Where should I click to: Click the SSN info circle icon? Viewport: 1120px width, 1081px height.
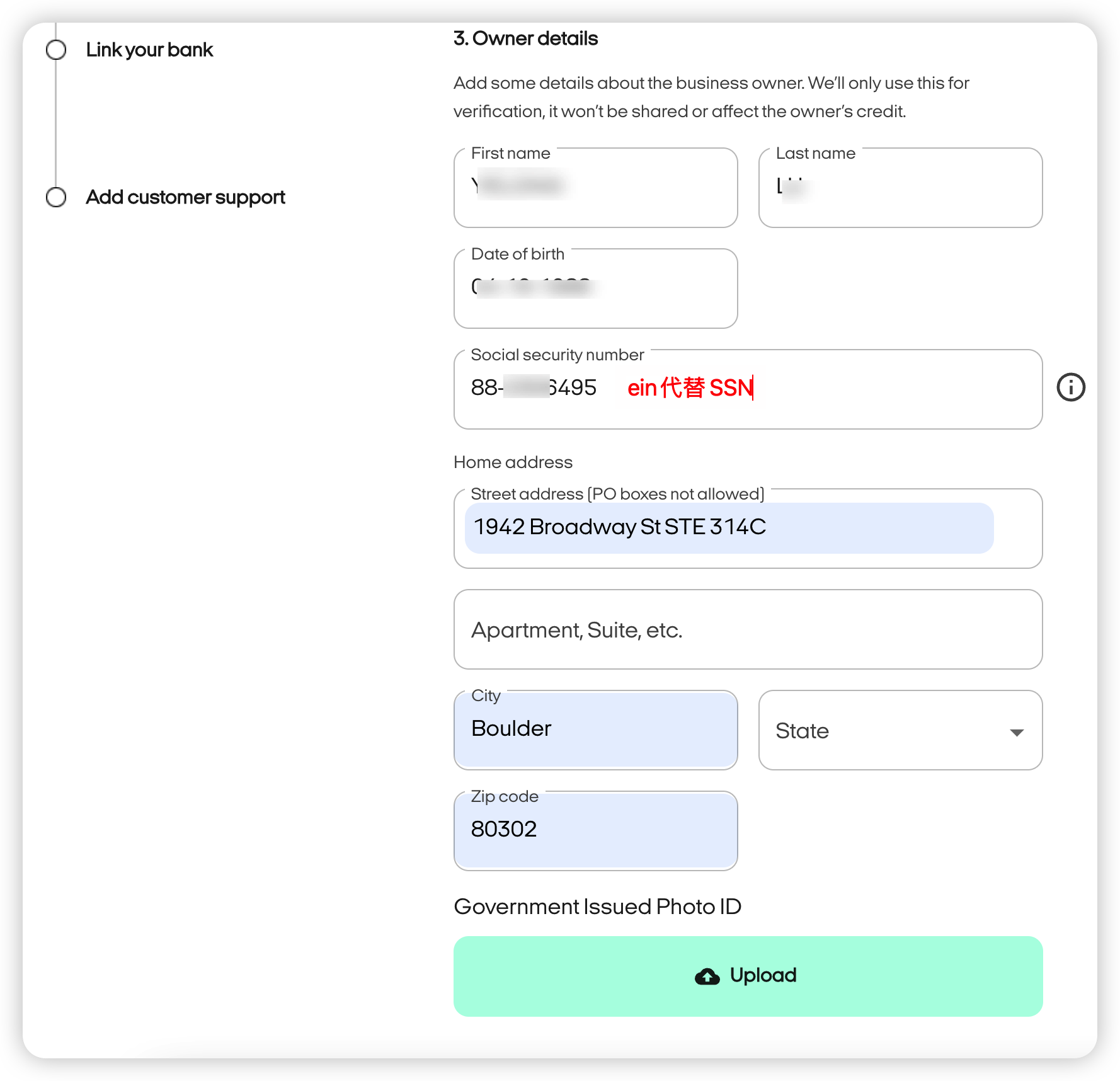click(1070, 387)
